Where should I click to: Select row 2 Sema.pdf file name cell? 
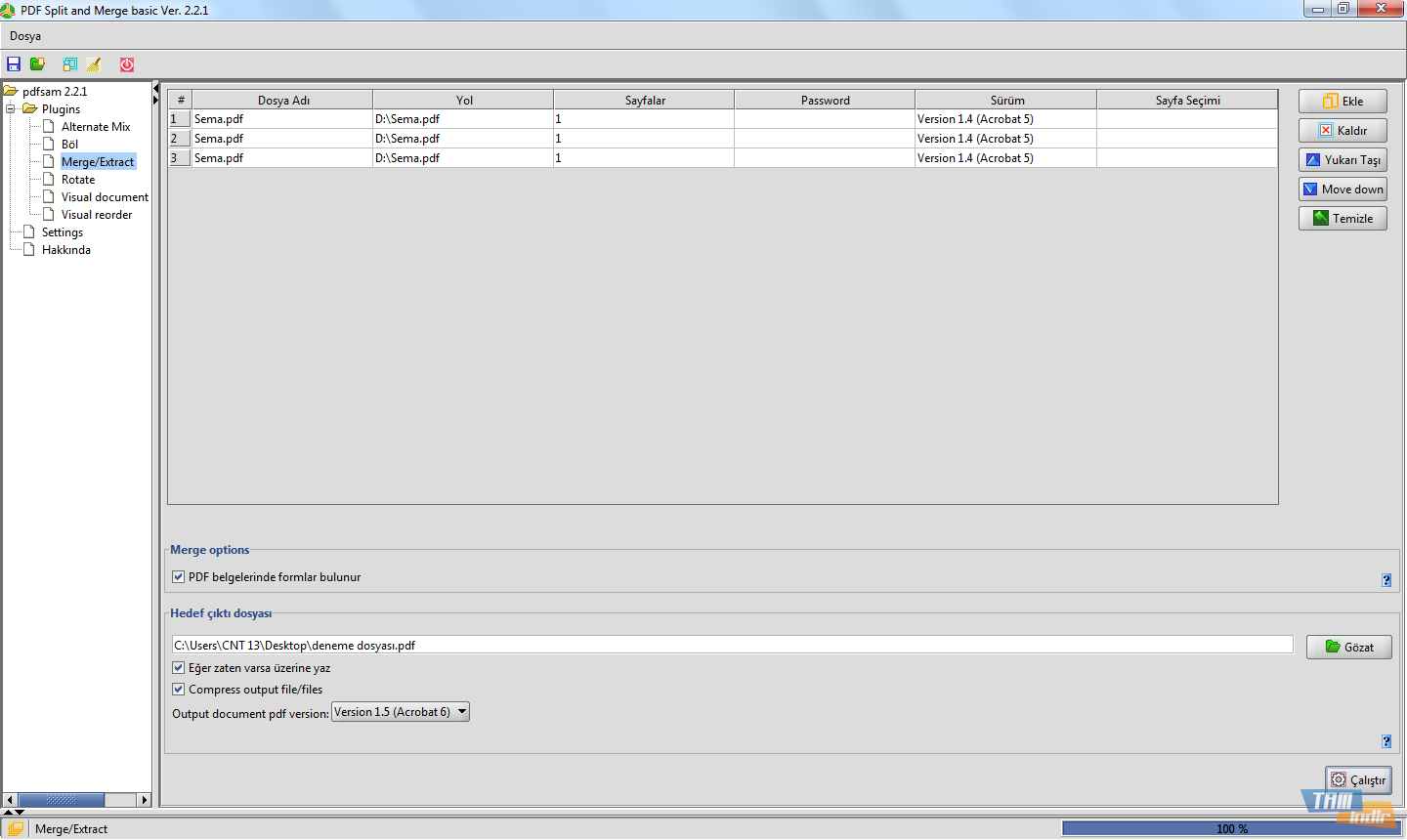click(282, 139)
